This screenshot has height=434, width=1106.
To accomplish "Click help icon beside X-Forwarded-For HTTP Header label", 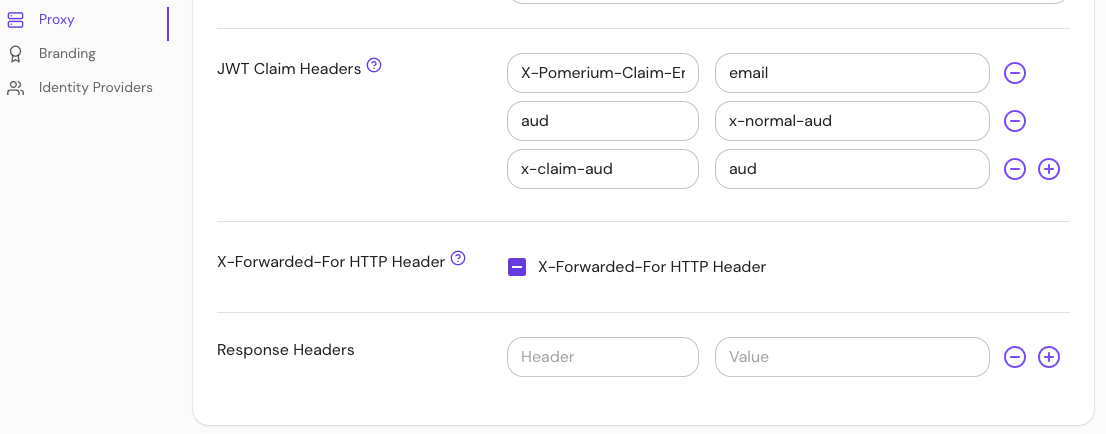I will click(x=458, y=258).
